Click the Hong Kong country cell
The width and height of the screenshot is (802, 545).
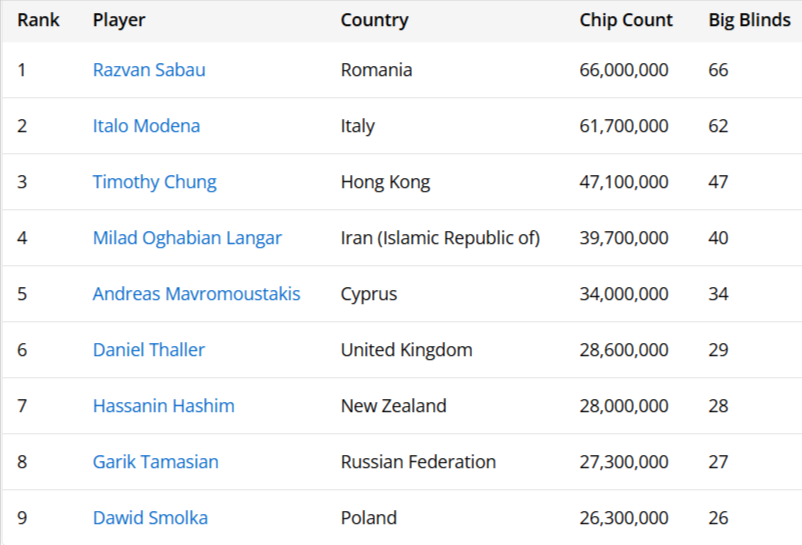point(385,182)
